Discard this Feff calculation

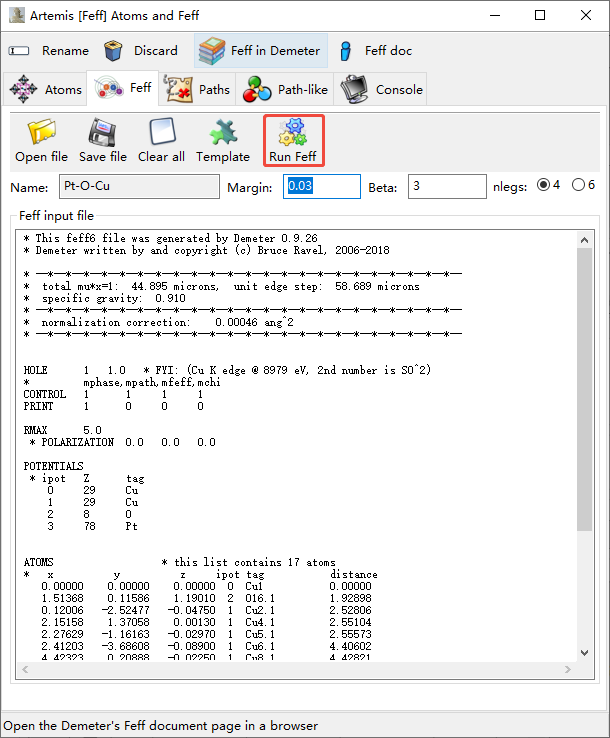coord(141,51)
